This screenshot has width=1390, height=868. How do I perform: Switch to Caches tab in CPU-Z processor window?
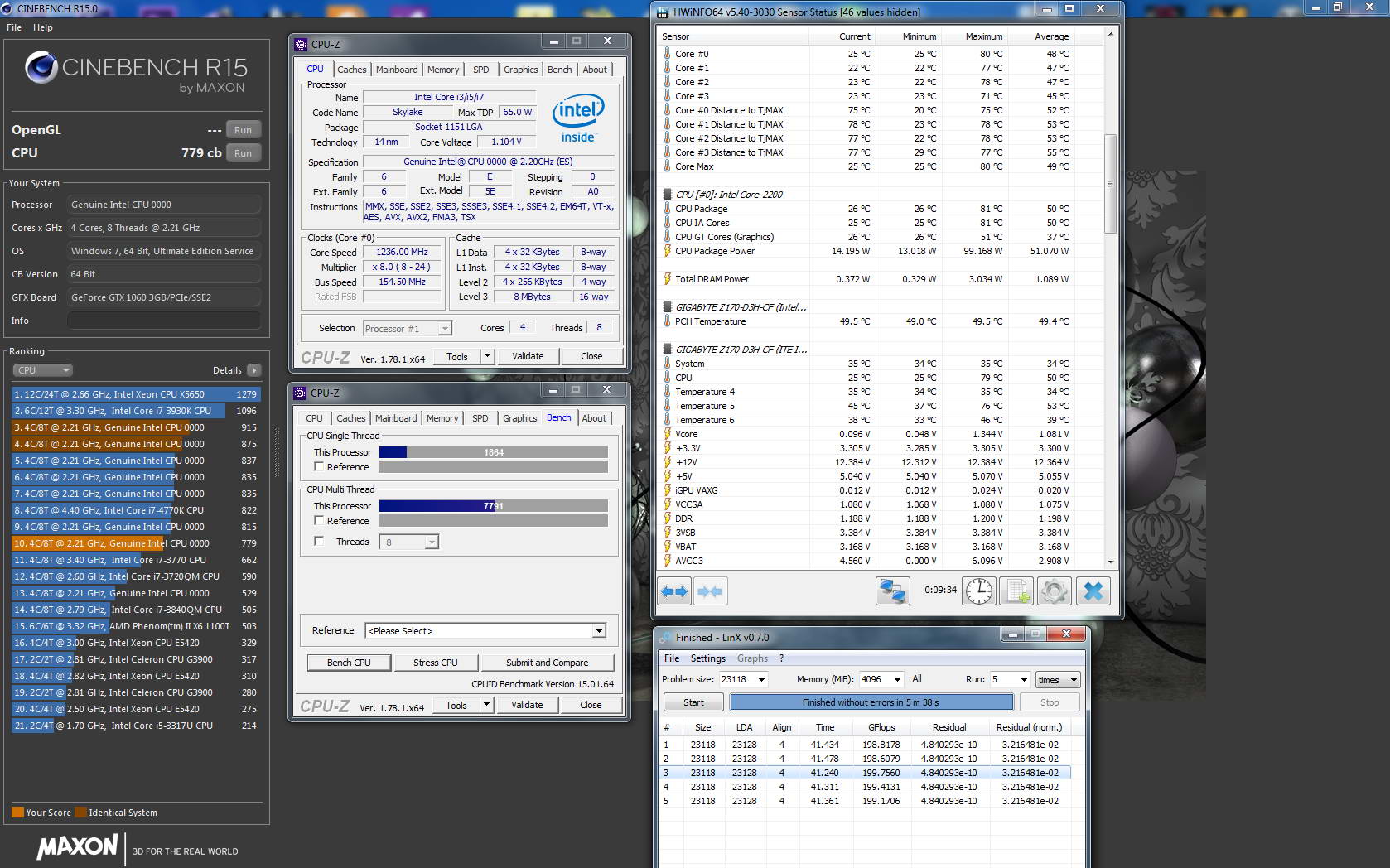[x=351, y=70]
